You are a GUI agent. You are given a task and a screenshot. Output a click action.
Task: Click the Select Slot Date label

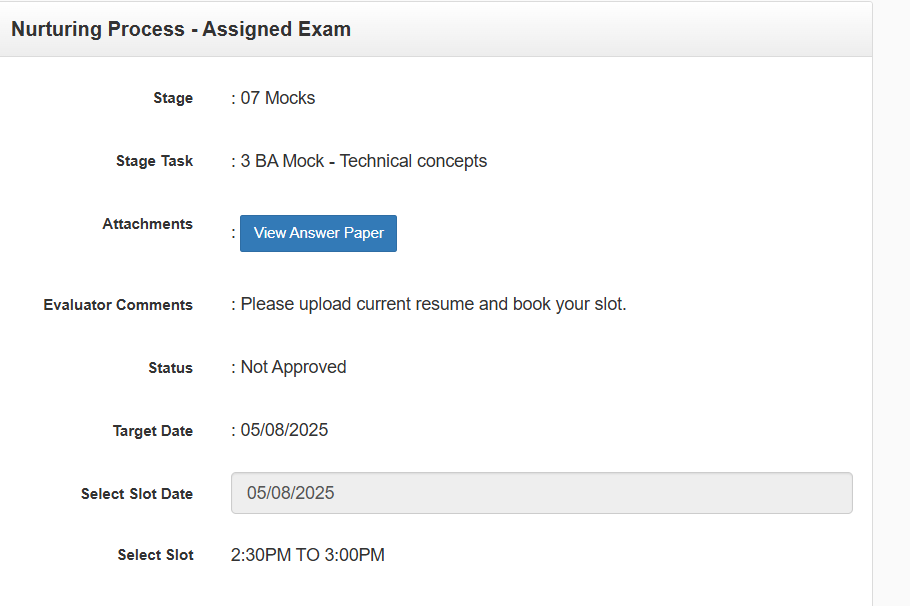tap(137, 494)
